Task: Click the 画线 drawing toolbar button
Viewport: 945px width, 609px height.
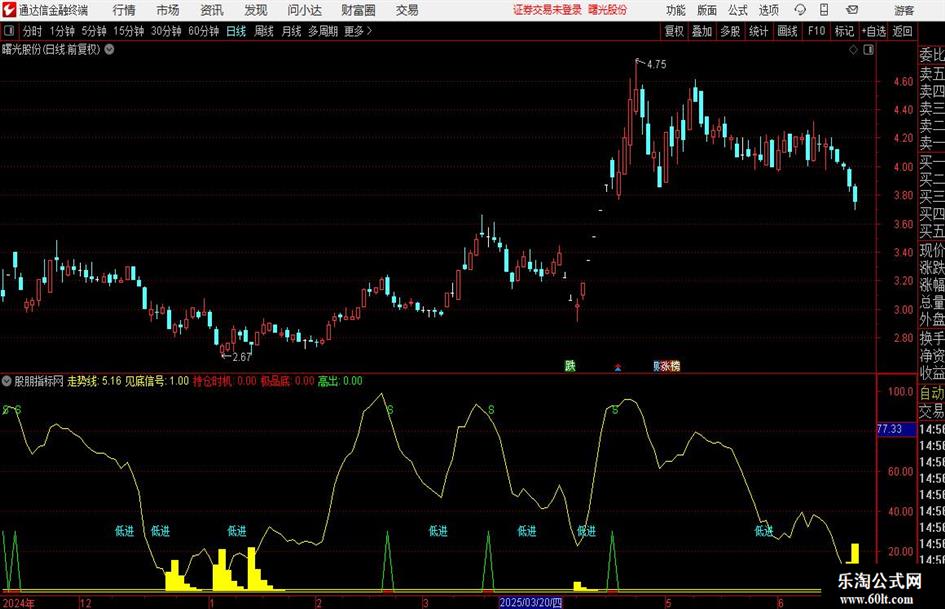Action: pos(787,31)
